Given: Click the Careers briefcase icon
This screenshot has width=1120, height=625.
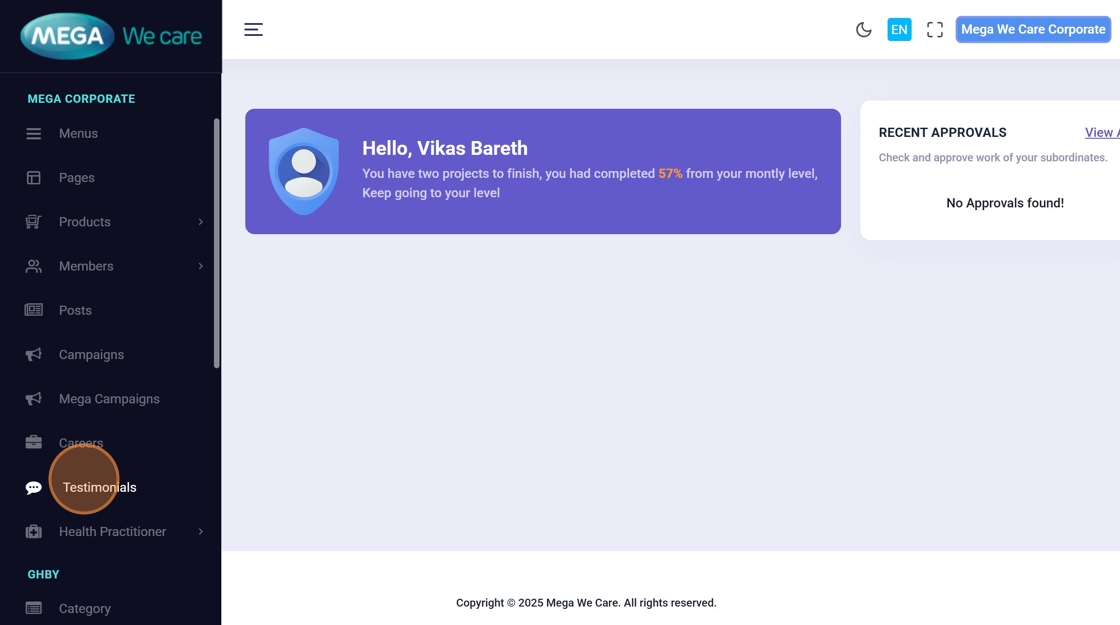Looking at the screenshot, I should pos(34,443).
